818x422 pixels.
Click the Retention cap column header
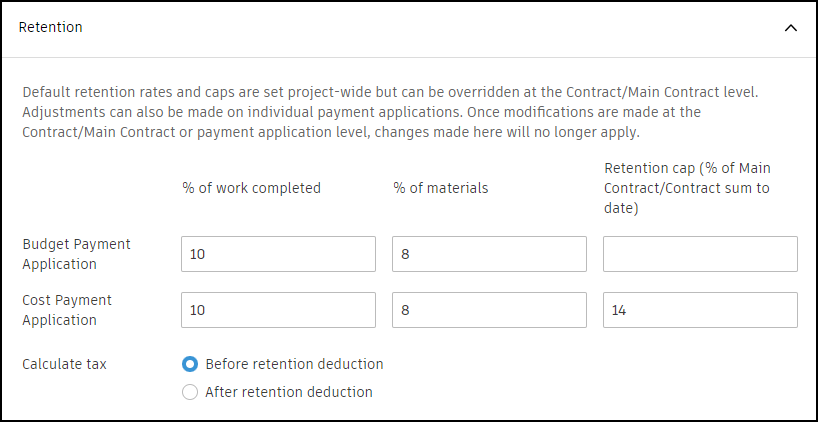686,188
